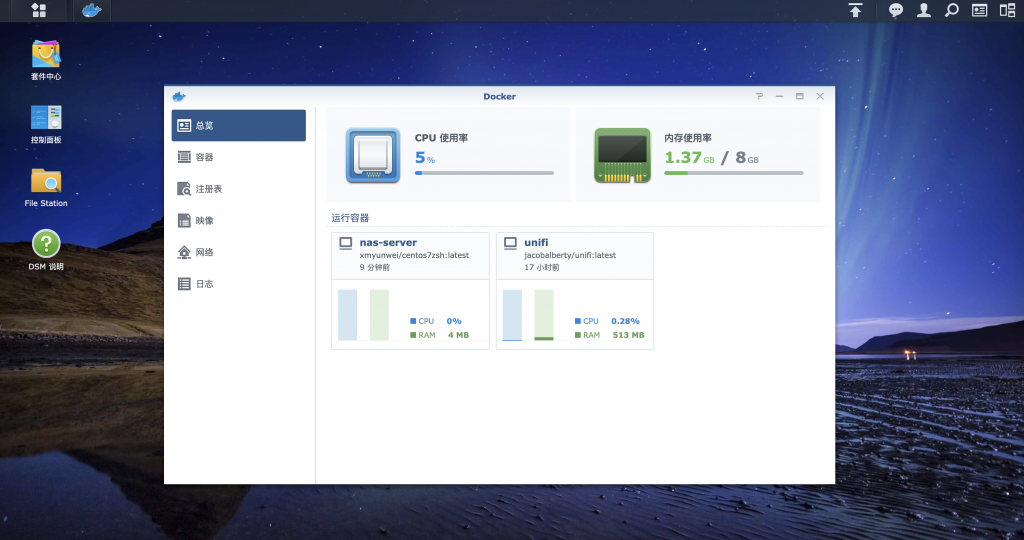Click the 运行容器 section heading
This screenshot has width=1024, height=540.
pyautogui.click(x=350, y=217)
